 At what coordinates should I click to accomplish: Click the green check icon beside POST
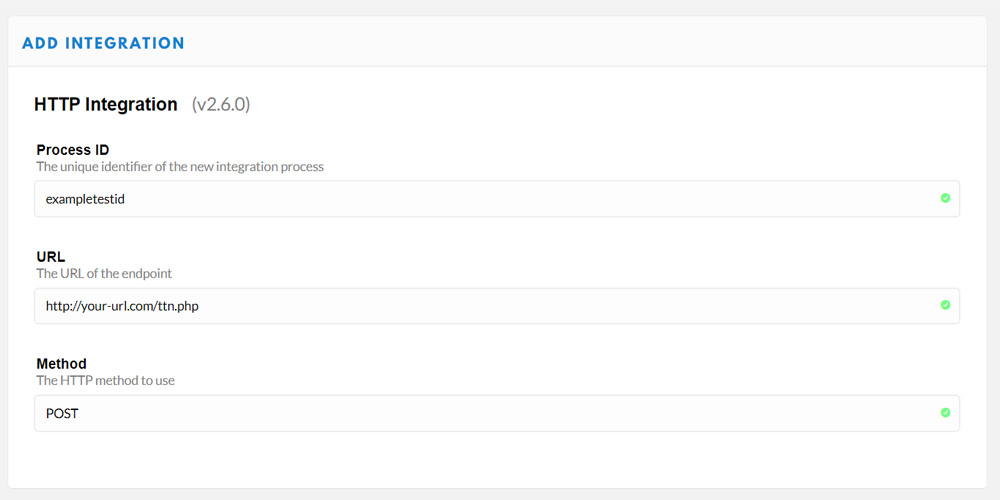pos(945,413)
